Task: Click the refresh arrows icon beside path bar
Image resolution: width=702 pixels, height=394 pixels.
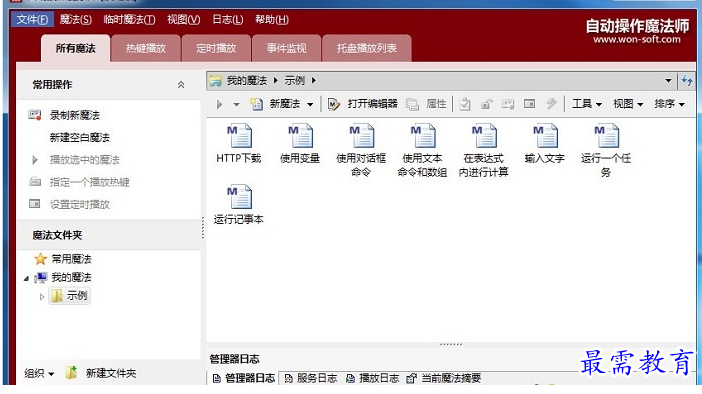Action: tap(687, 81)
